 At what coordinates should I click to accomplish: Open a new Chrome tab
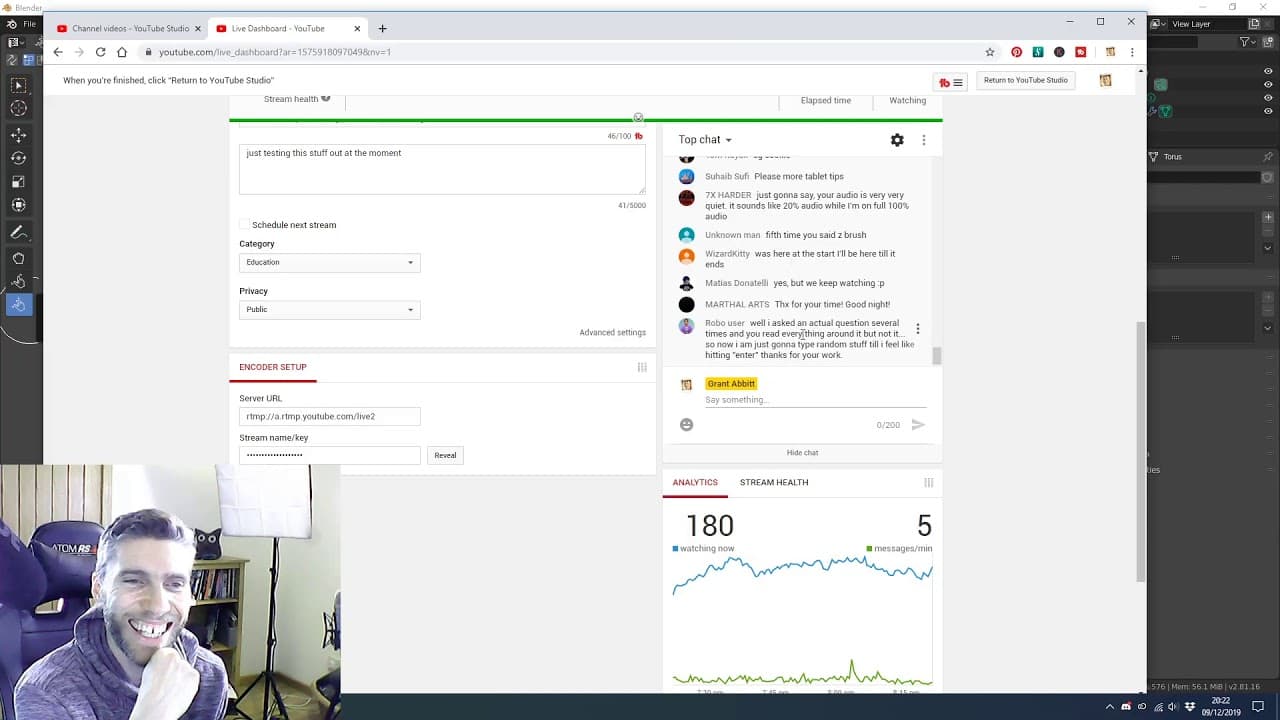(382, 29)
